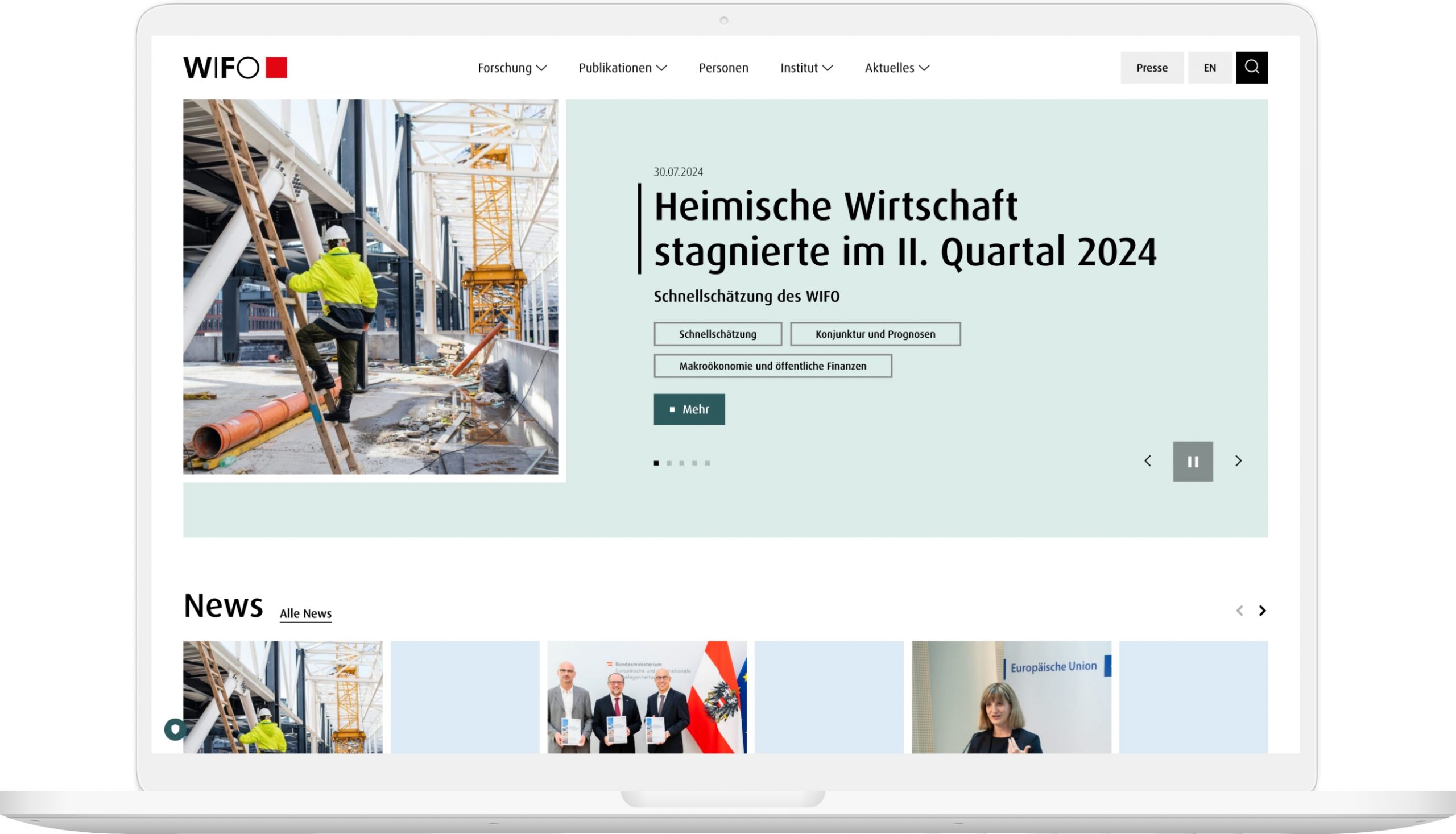Open the Presse section
This screenshot has height=834, width=1456.
pos(1152,68)
